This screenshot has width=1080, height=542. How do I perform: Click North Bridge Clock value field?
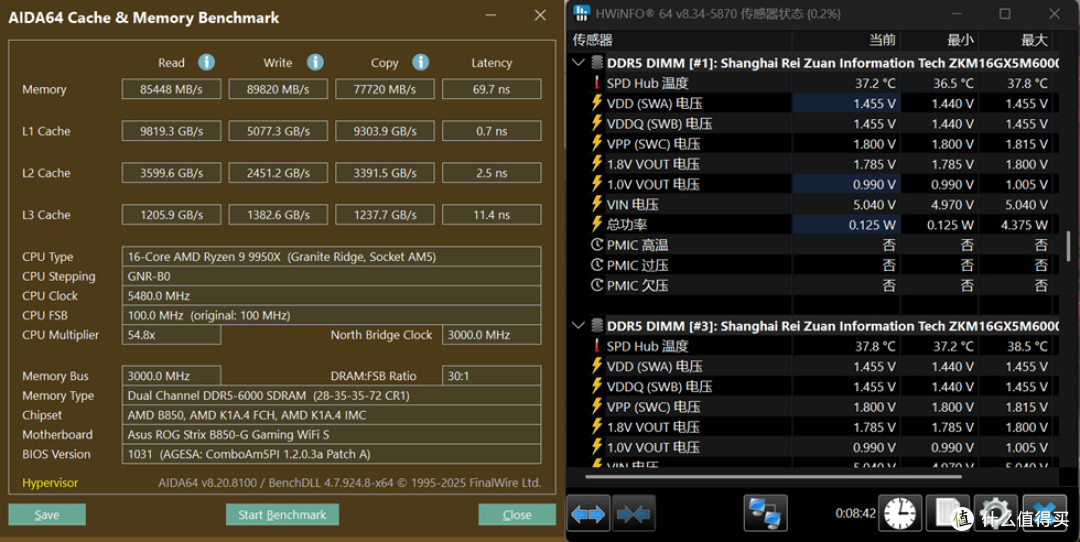(492, 335)
